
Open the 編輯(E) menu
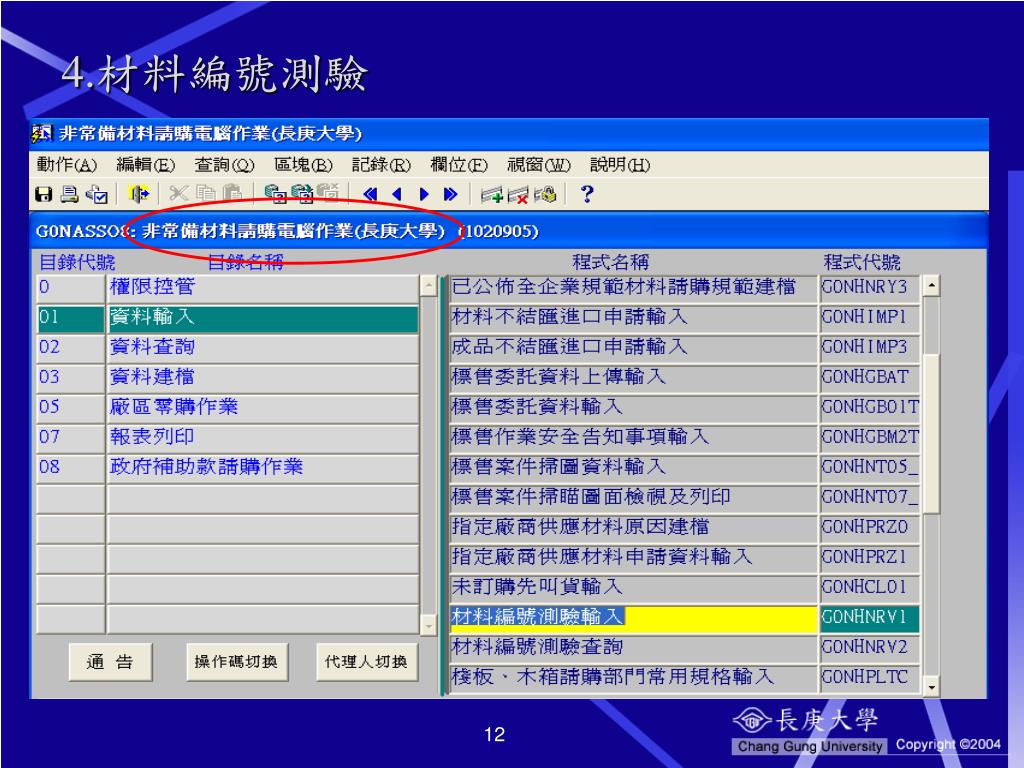click(146, 165)
